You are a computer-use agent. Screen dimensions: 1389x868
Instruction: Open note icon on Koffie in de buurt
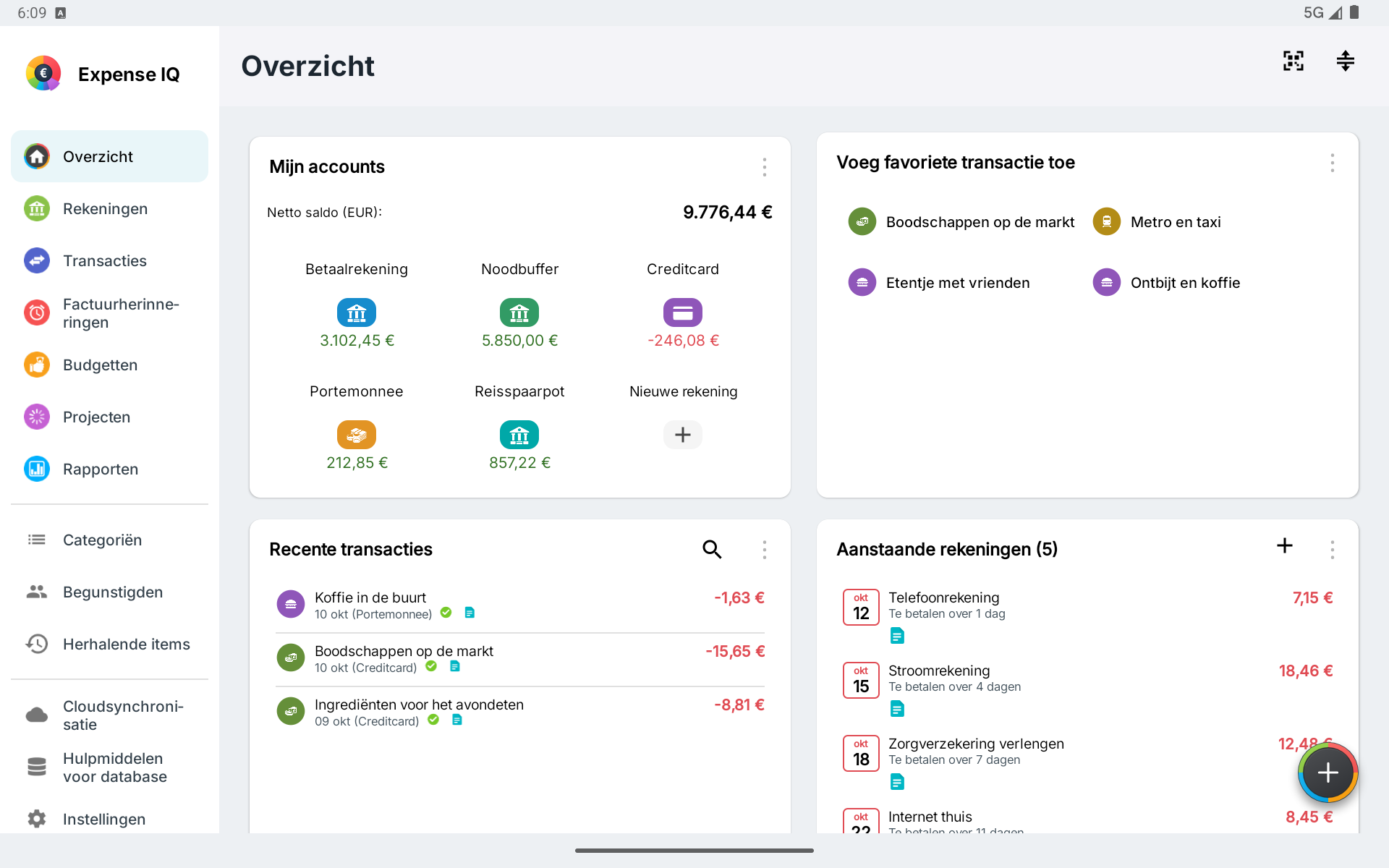tap(470, 613)
